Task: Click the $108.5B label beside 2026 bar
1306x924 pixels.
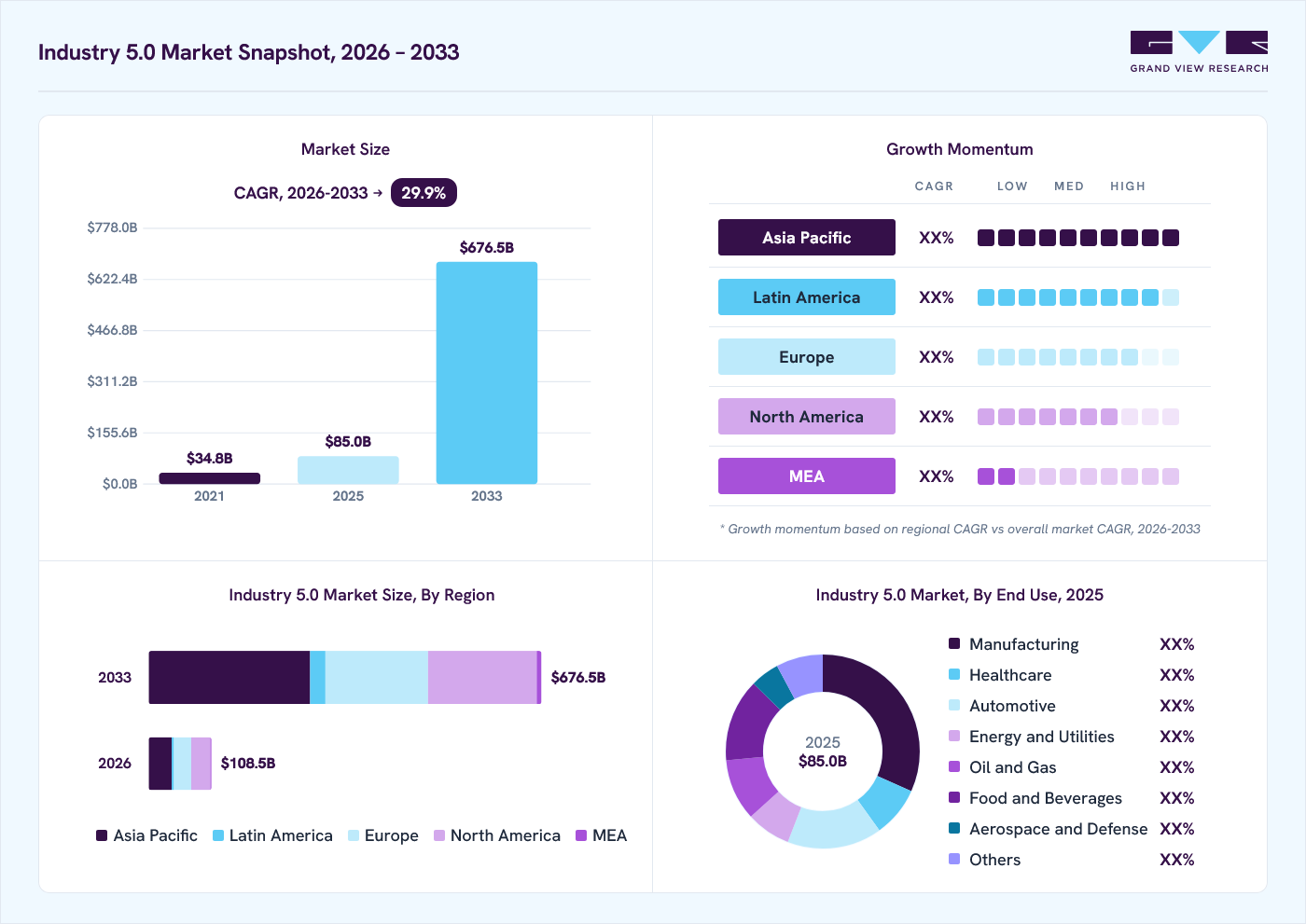Action: pyautogui.click(x=248, y=764)
